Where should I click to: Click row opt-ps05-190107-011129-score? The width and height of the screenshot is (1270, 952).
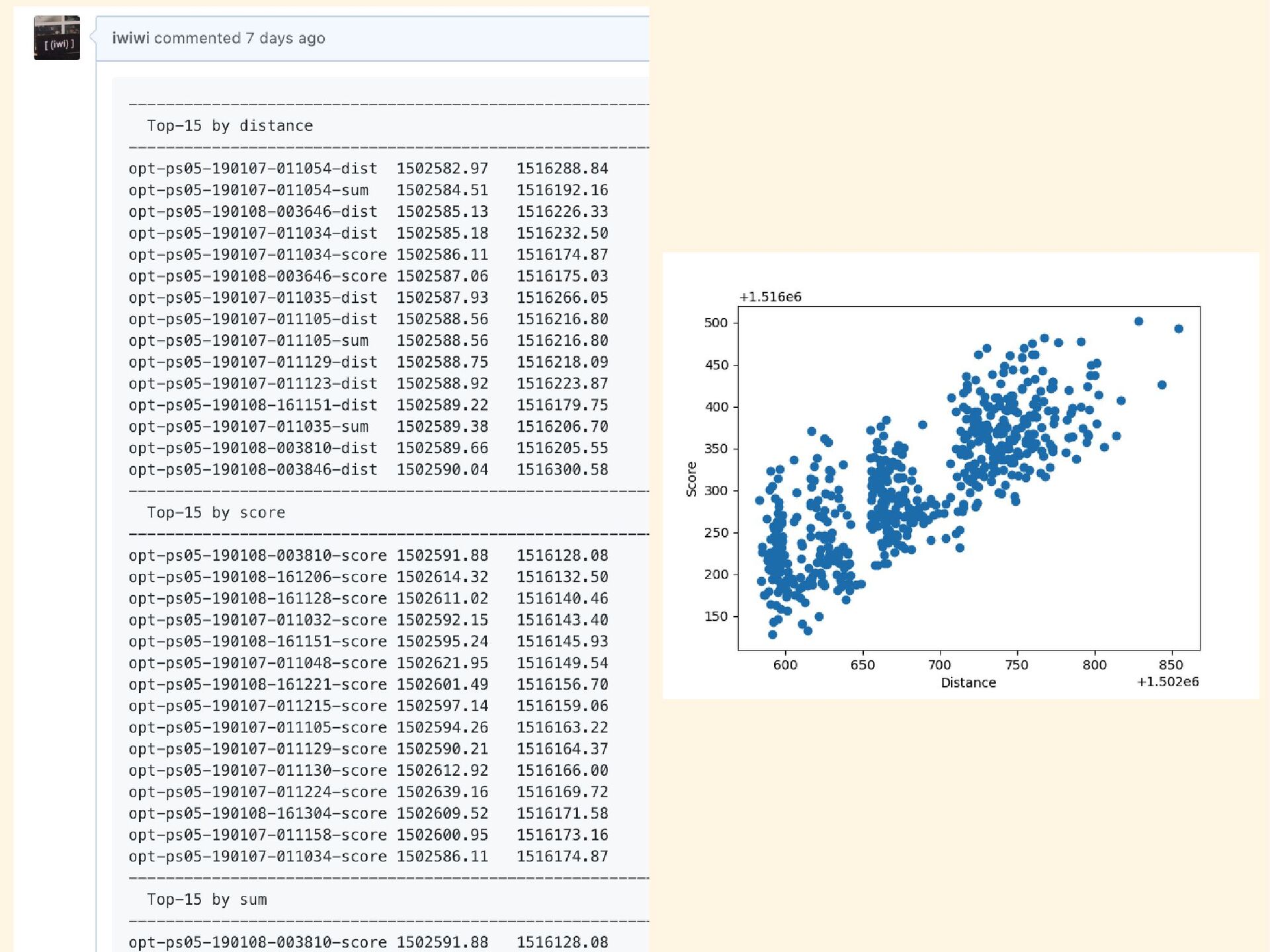click(368, 749)
